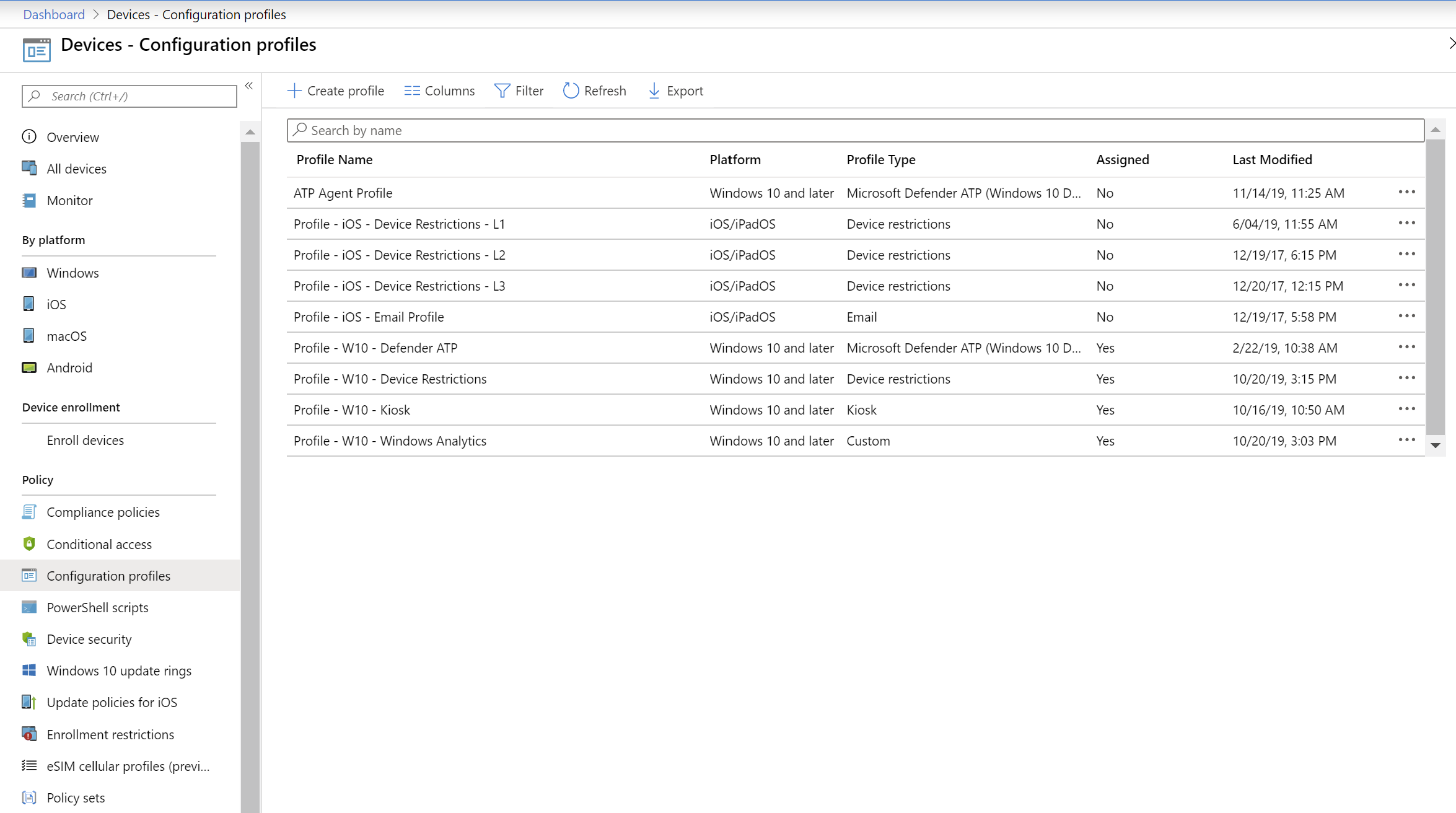The width and height of the screenshot is (1456, 813).
Task: Click the PowerShell scripts icon
Action: pyautogui.click(x=29, y=607)
